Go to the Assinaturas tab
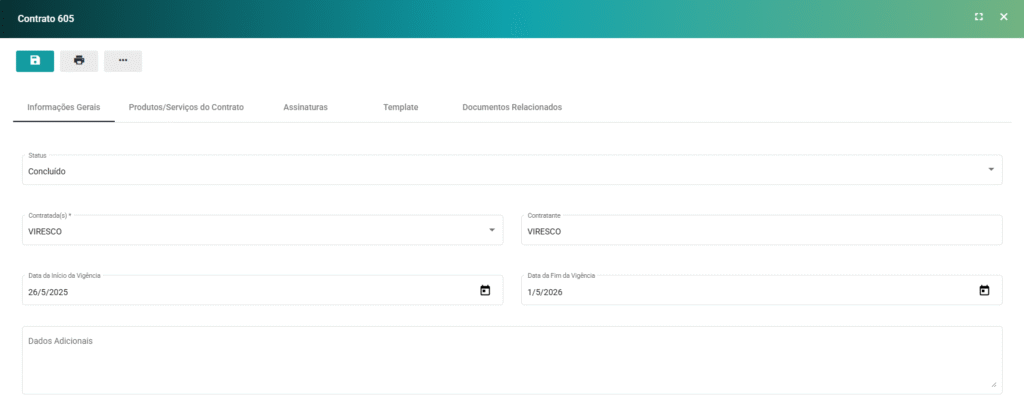 tap(305, 107)
